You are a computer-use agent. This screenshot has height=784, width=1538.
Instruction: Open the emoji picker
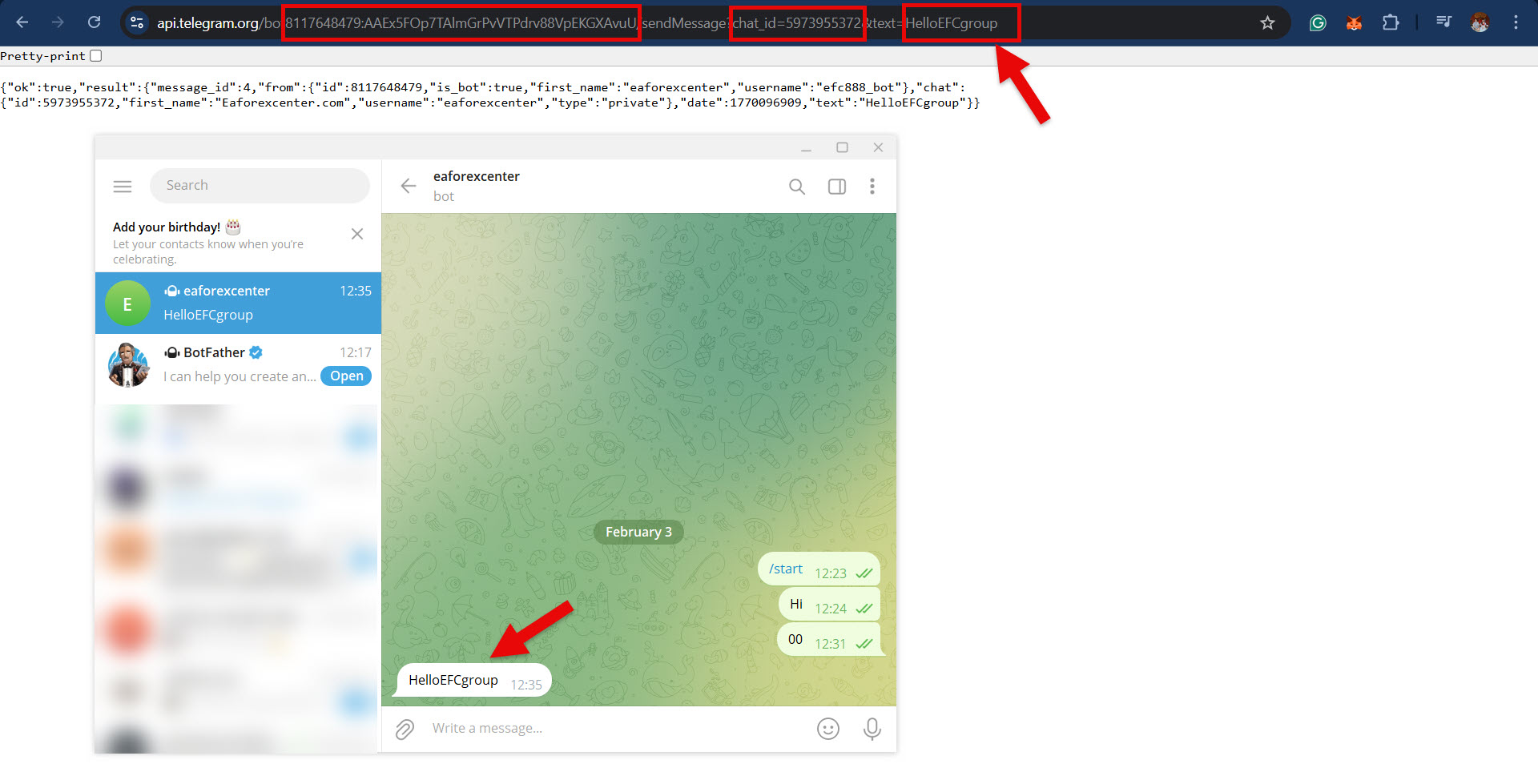827,729
